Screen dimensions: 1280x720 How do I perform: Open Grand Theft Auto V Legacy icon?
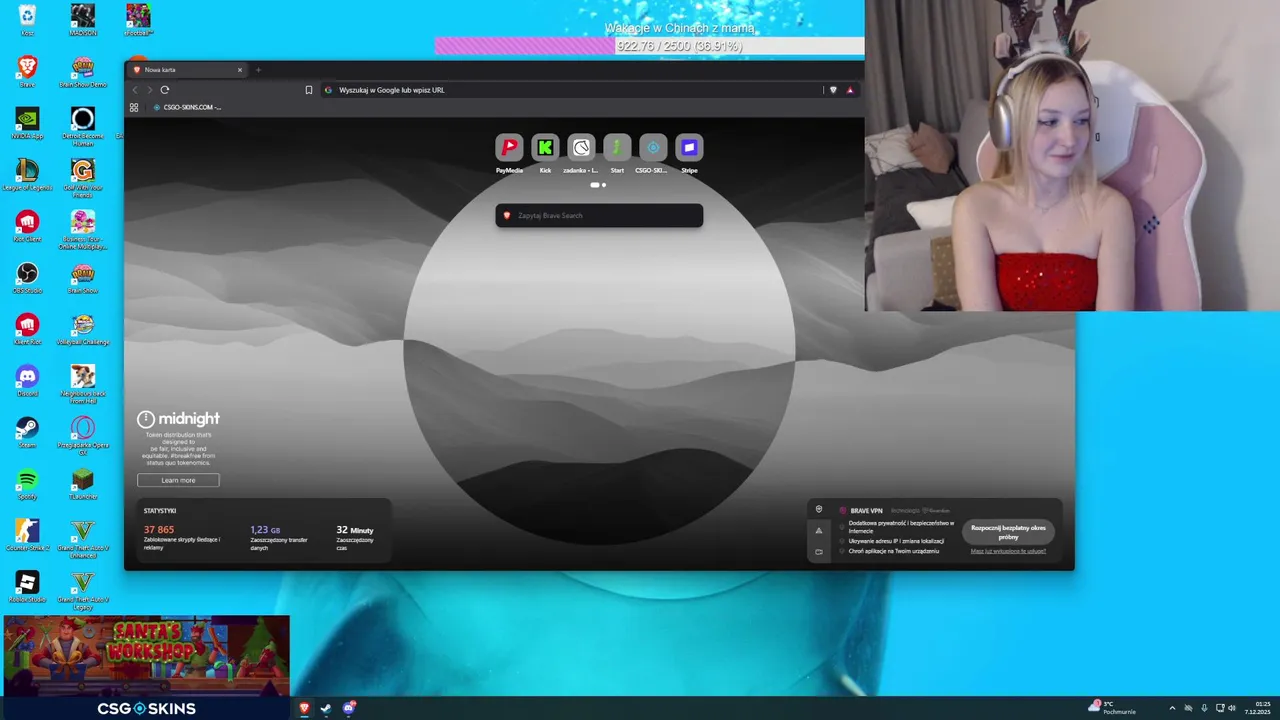pos(83,590)
